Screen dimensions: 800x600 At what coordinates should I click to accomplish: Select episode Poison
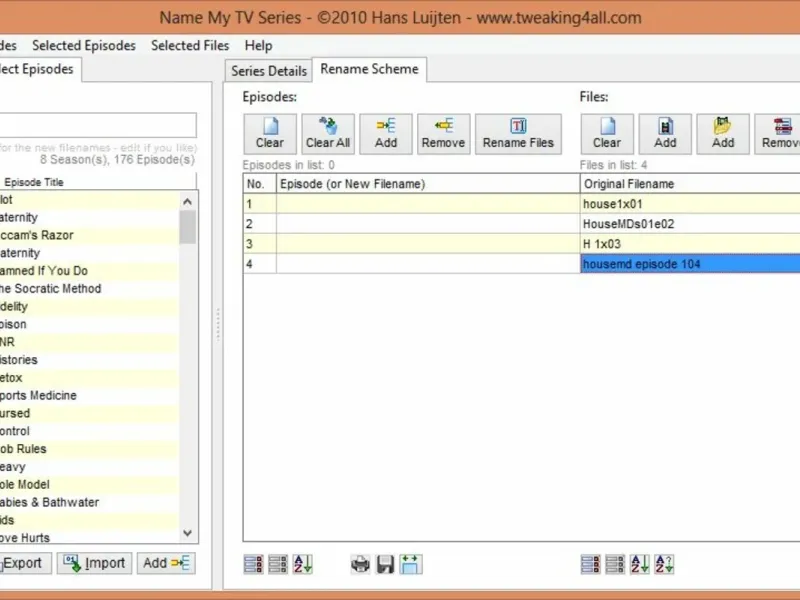coord(89,324)
